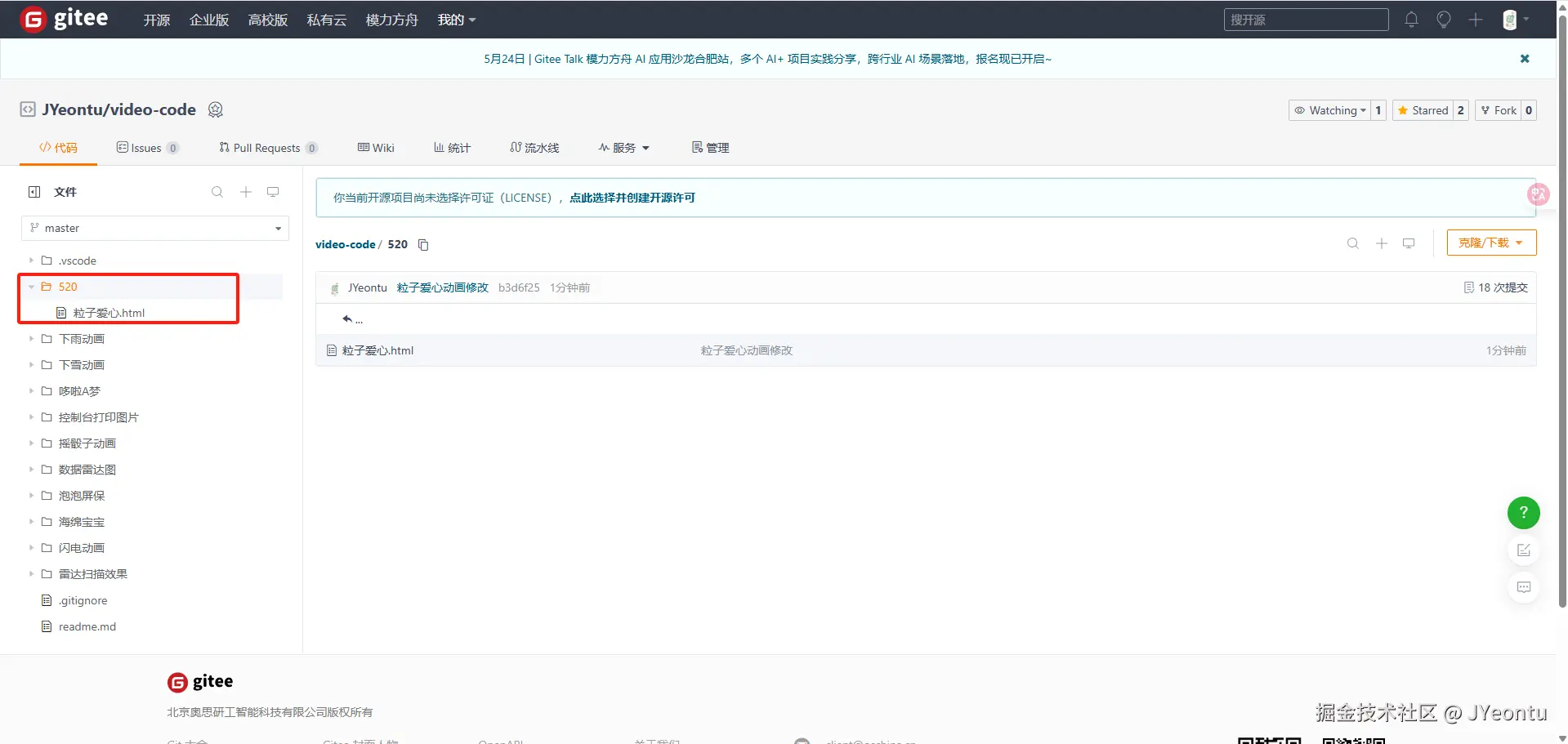The height and width of the screenshot is (744, 1568).
Task: Expand the 哆啦A梦 folder
Action: point(31,391)
